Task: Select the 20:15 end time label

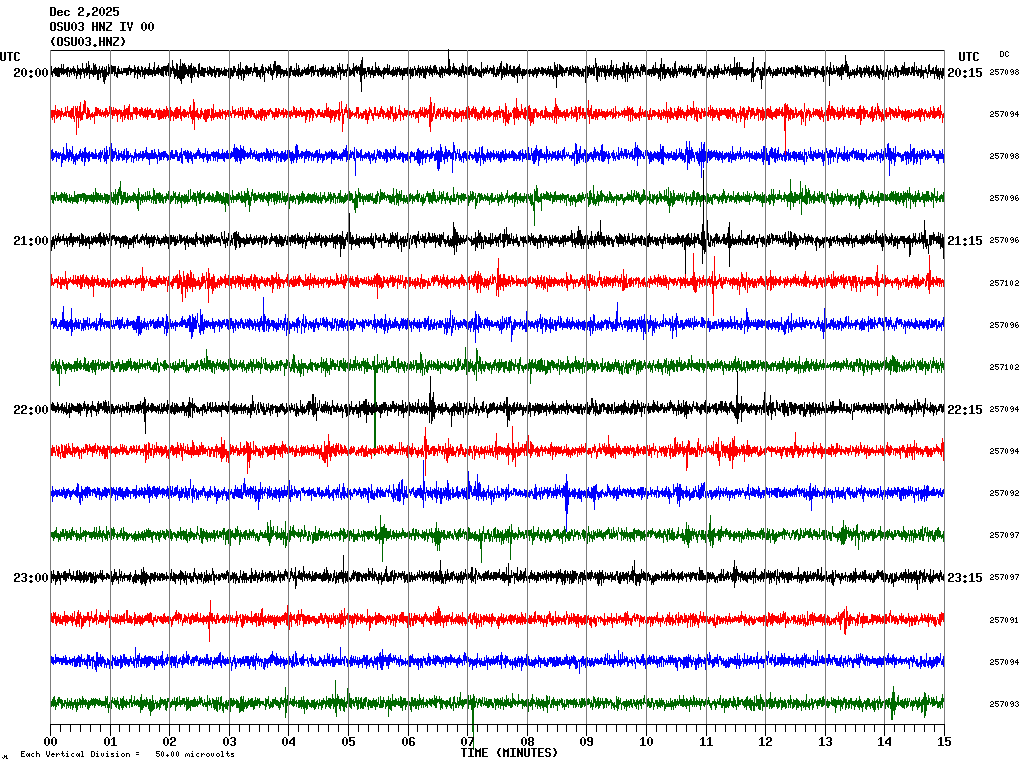Action: [965, 73]
